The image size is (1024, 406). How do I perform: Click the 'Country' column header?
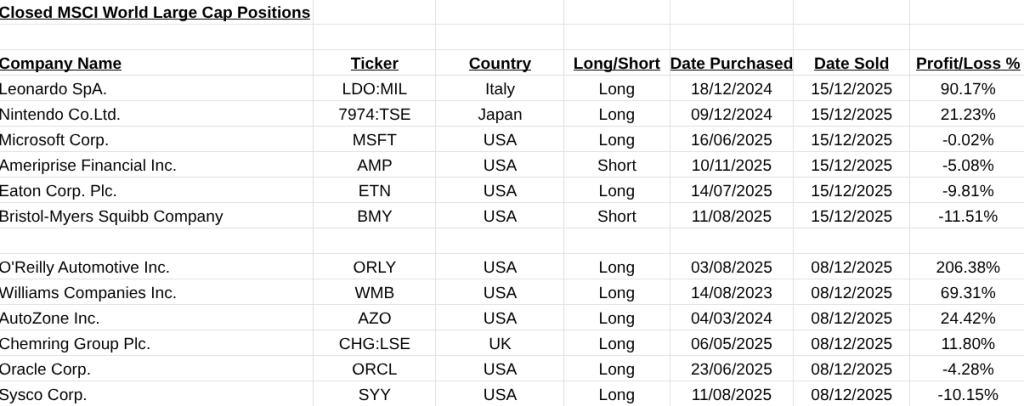[499, 64]
